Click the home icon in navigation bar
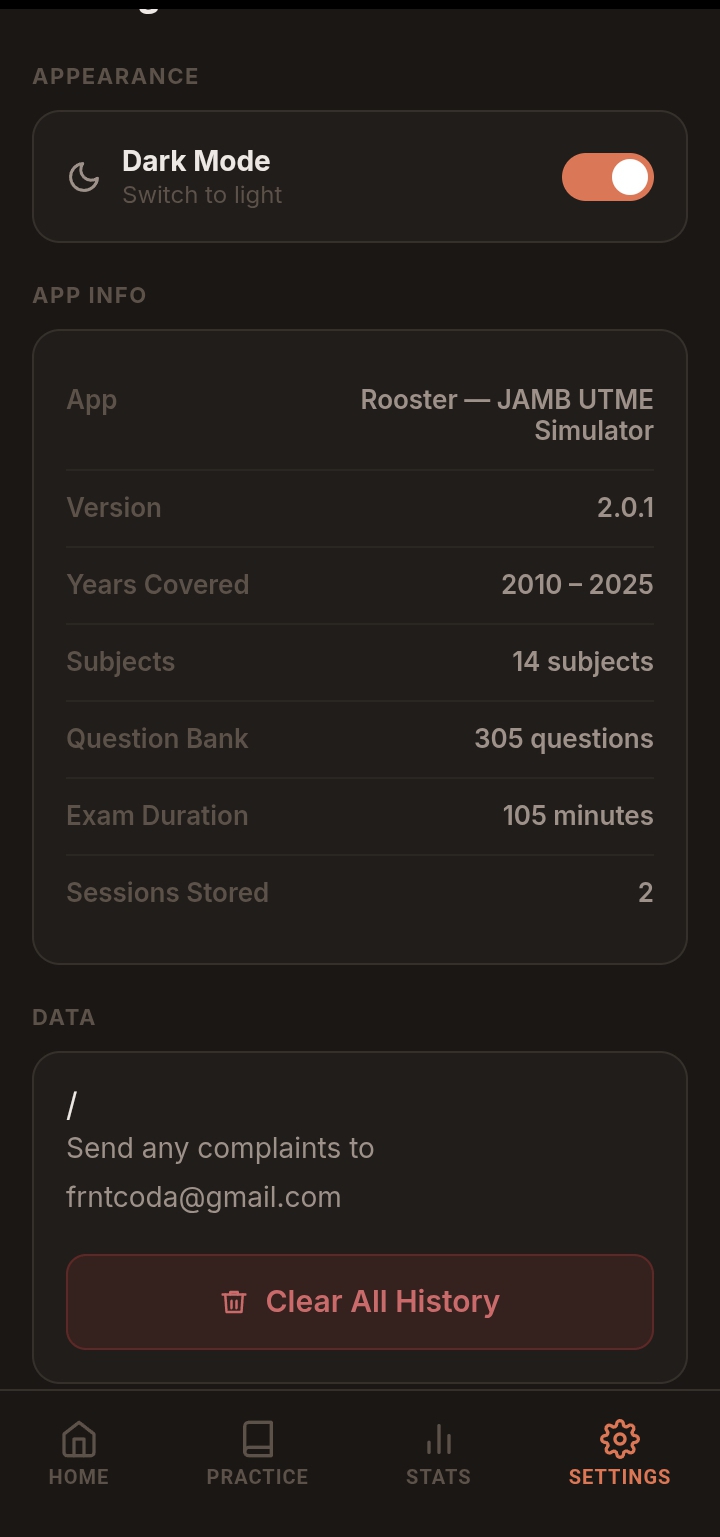The width and height of the screenshot is (720, 1537). click(x=78, y=1440)
